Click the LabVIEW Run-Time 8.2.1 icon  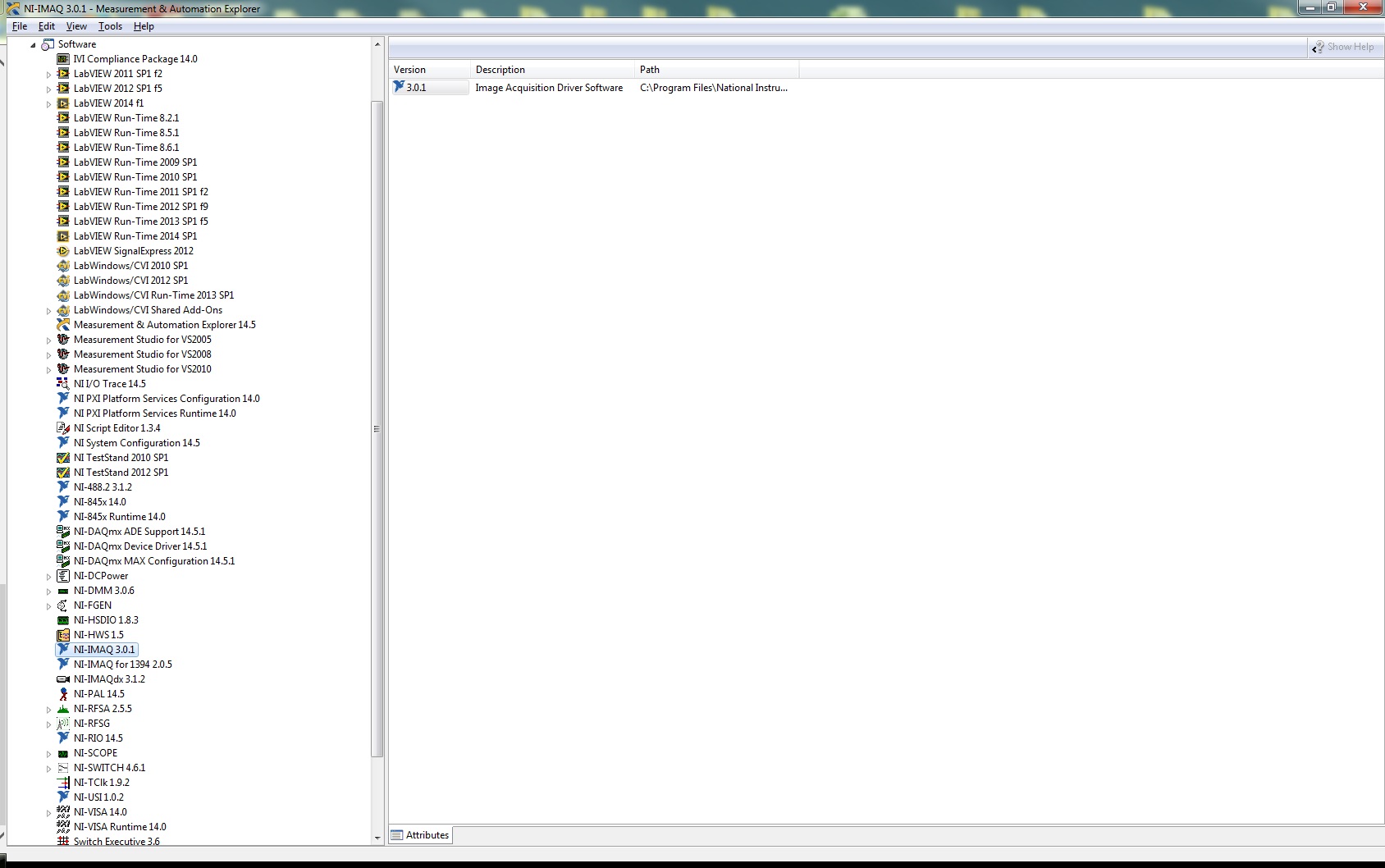click(x=63, y=118)
